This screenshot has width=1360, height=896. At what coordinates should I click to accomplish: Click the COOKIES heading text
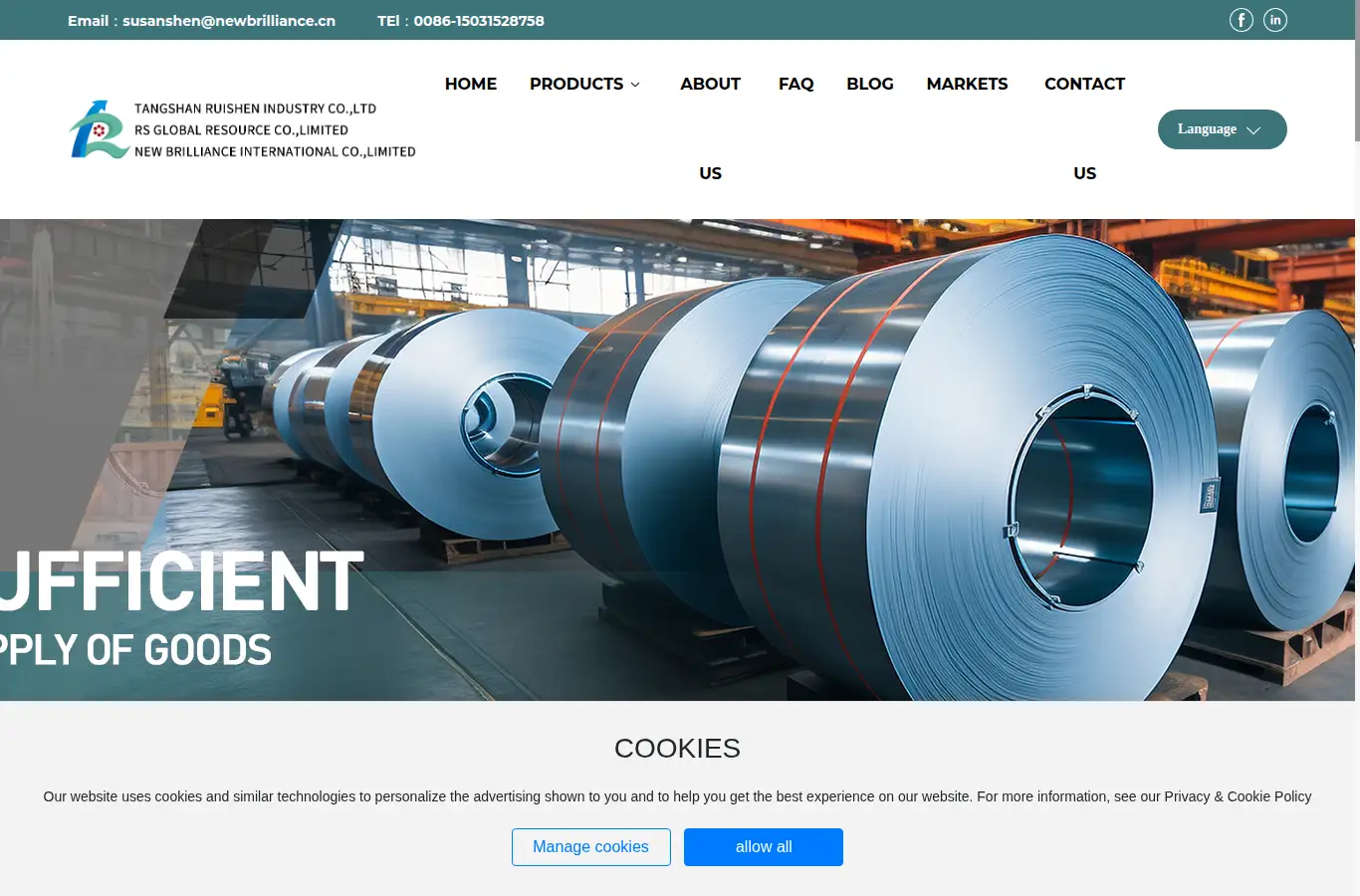coord(677,749)
